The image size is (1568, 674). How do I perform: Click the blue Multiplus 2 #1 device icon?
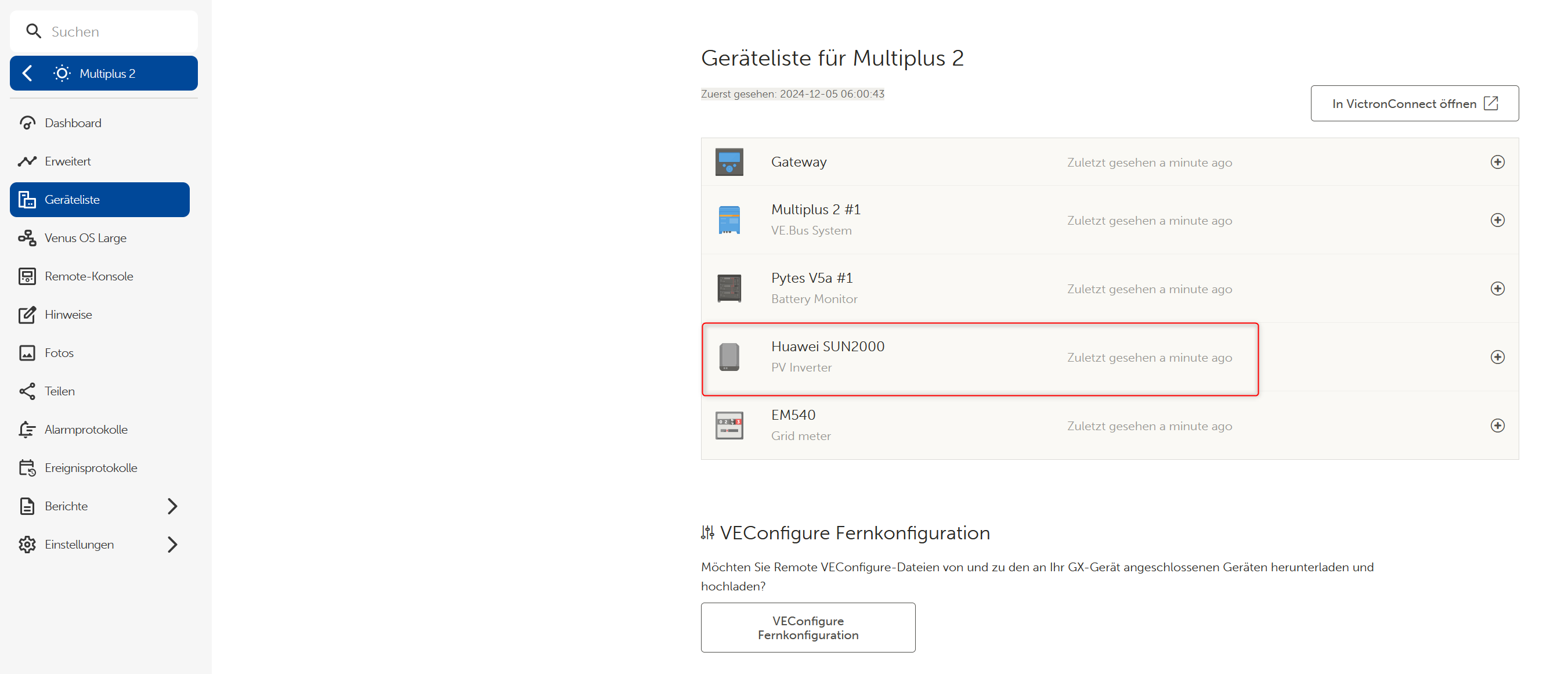[729, 220]
